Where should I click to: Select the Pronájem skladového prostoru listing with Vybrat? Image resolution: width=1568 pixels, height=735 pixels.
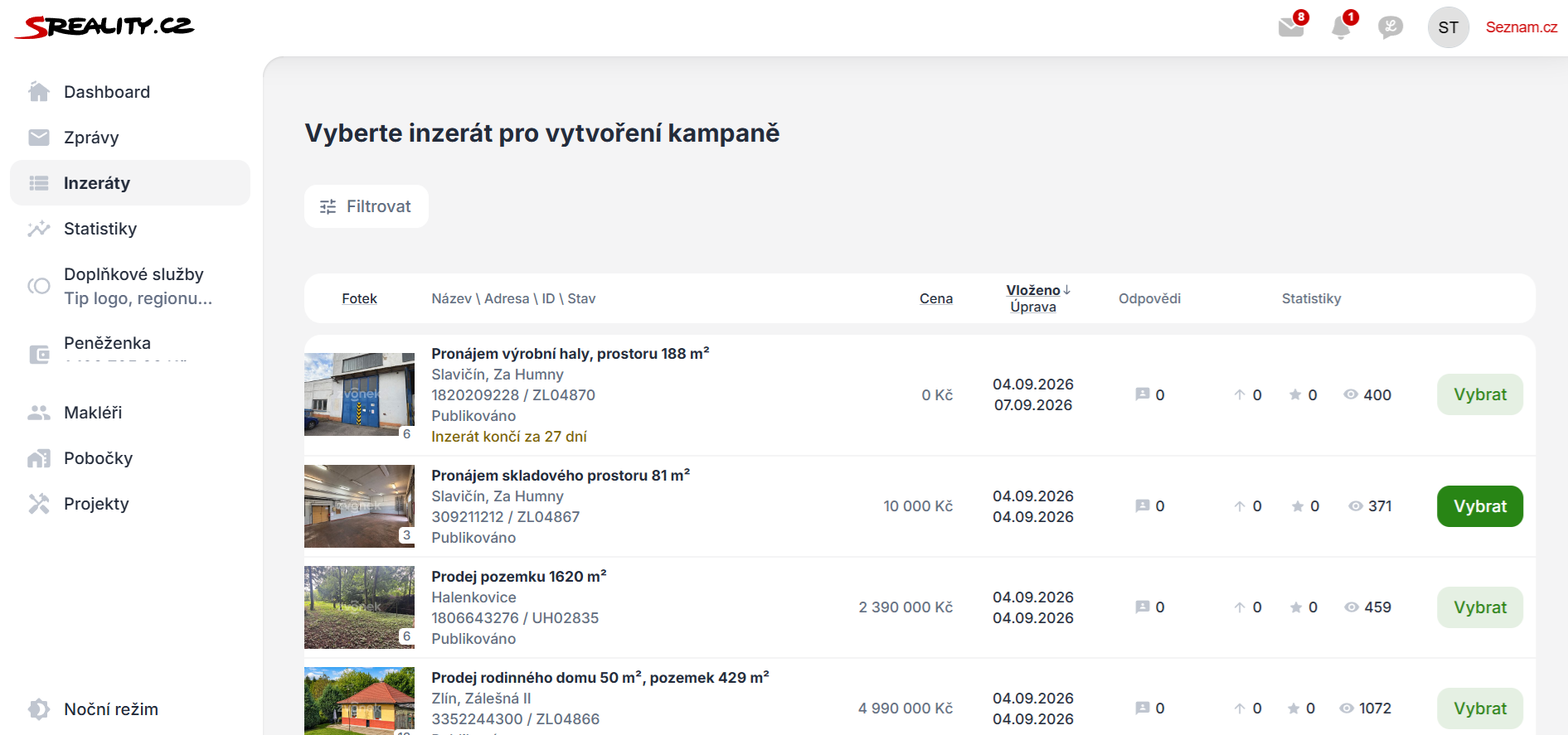[x=1479, y=506]
